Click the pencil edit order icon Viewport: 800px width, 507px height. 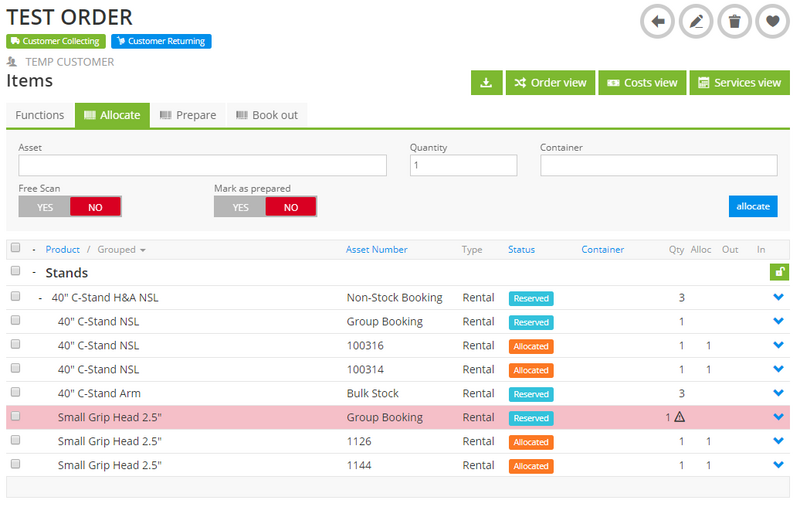coord(696,21)
